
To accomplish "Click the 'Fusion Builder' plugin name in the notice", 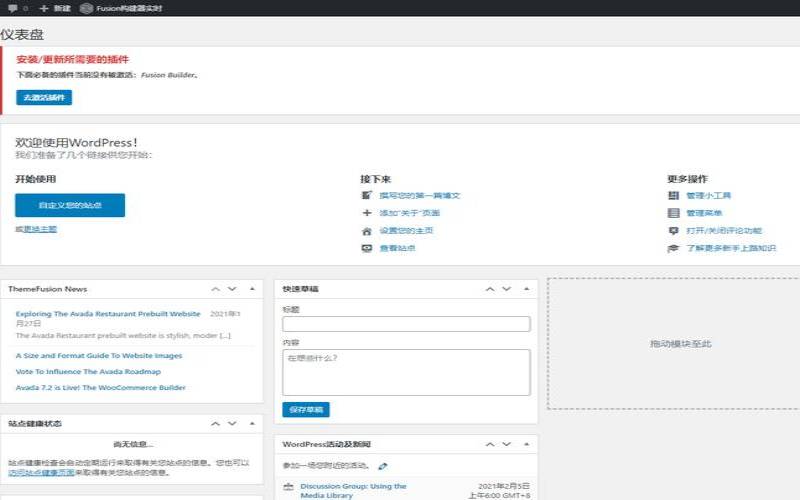I will coord(168,75).
